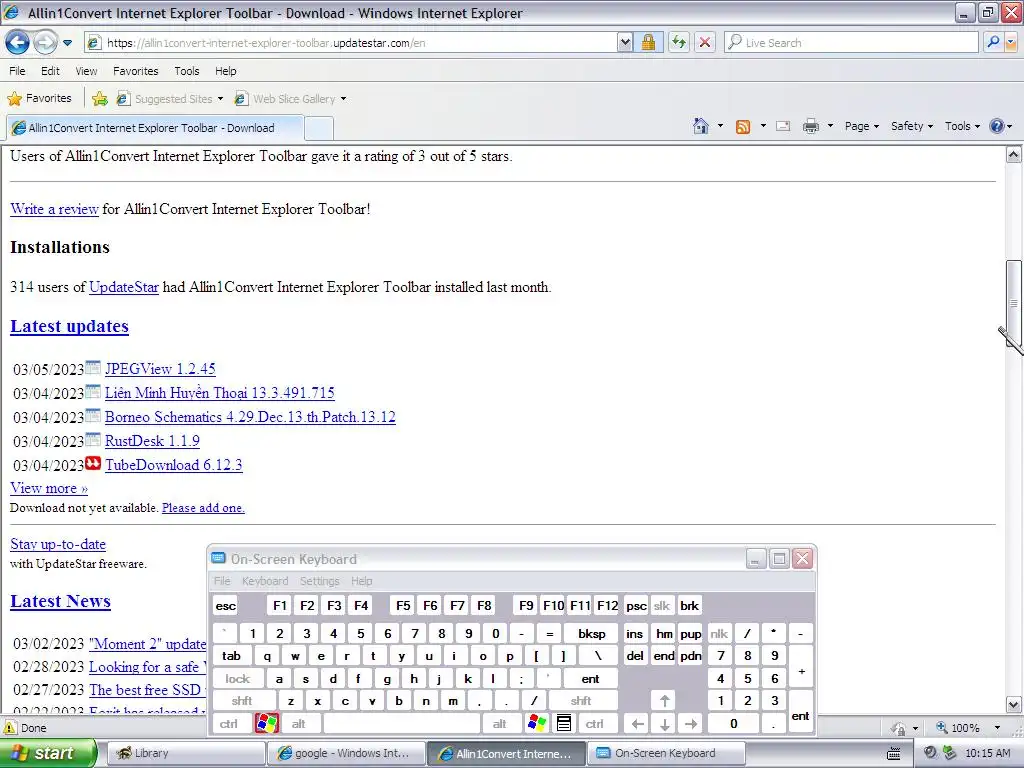The image size is (1024, 768).
Task: Open the Edit menu in Internet Explorer
Action: click(50, 71)
